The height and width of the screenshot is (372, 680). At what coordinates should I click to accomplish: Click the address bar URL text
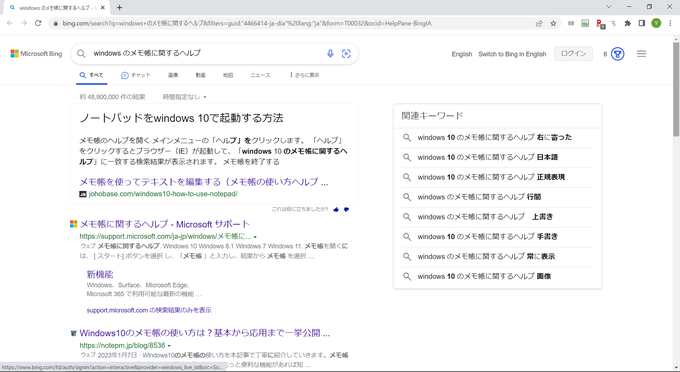point(247,23)
